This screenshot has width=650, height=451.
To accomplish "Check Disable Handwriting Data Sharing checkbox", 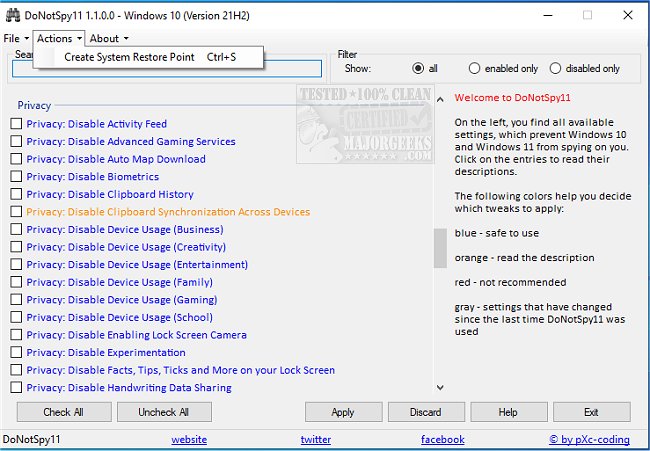I will tap(16, 387).
